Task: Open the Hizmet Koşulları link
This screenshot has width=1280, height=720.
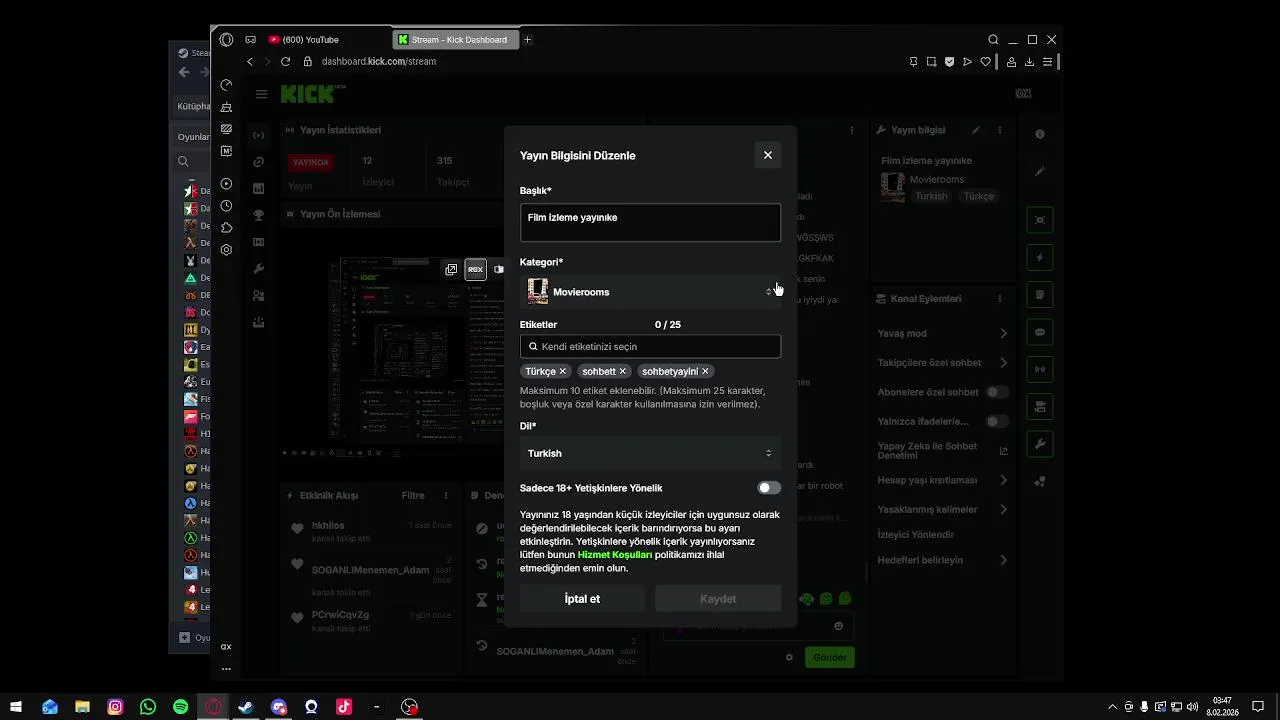Action: click(x=615, y=555)
